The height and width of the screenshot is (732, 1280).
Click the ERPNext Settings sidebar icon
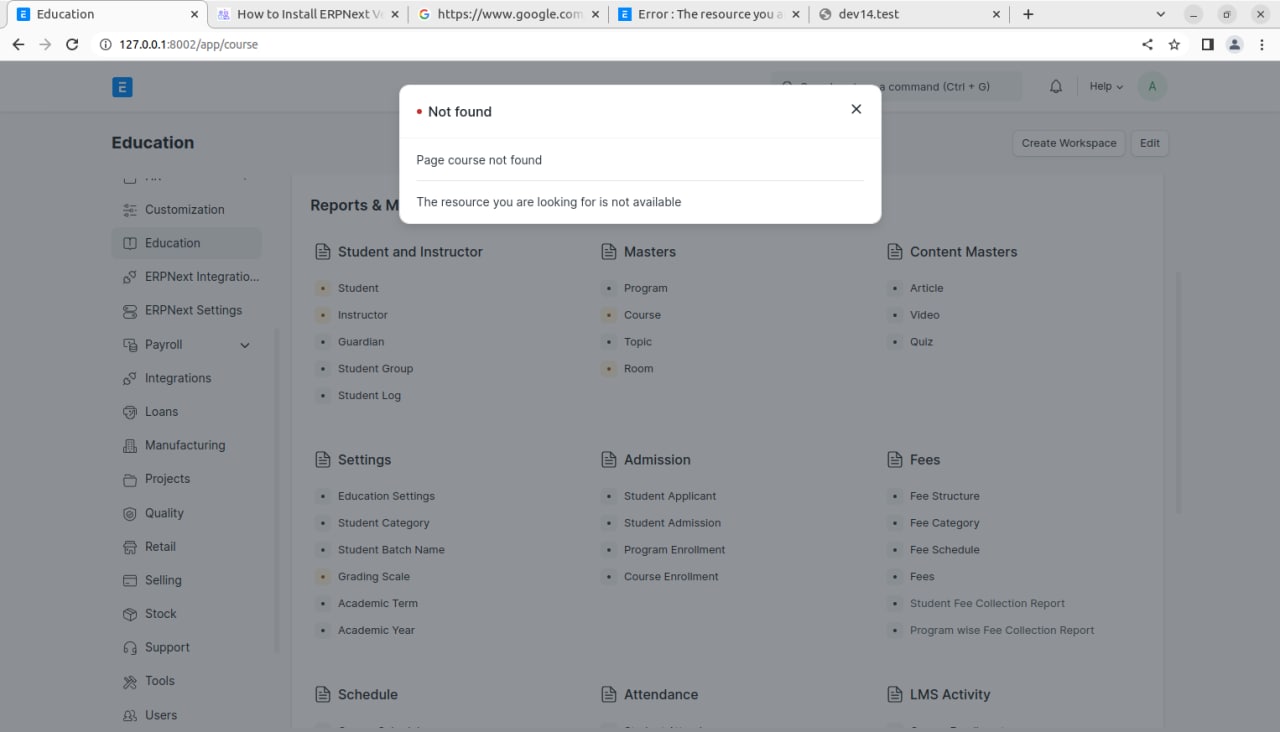click(x=129, y=311)
